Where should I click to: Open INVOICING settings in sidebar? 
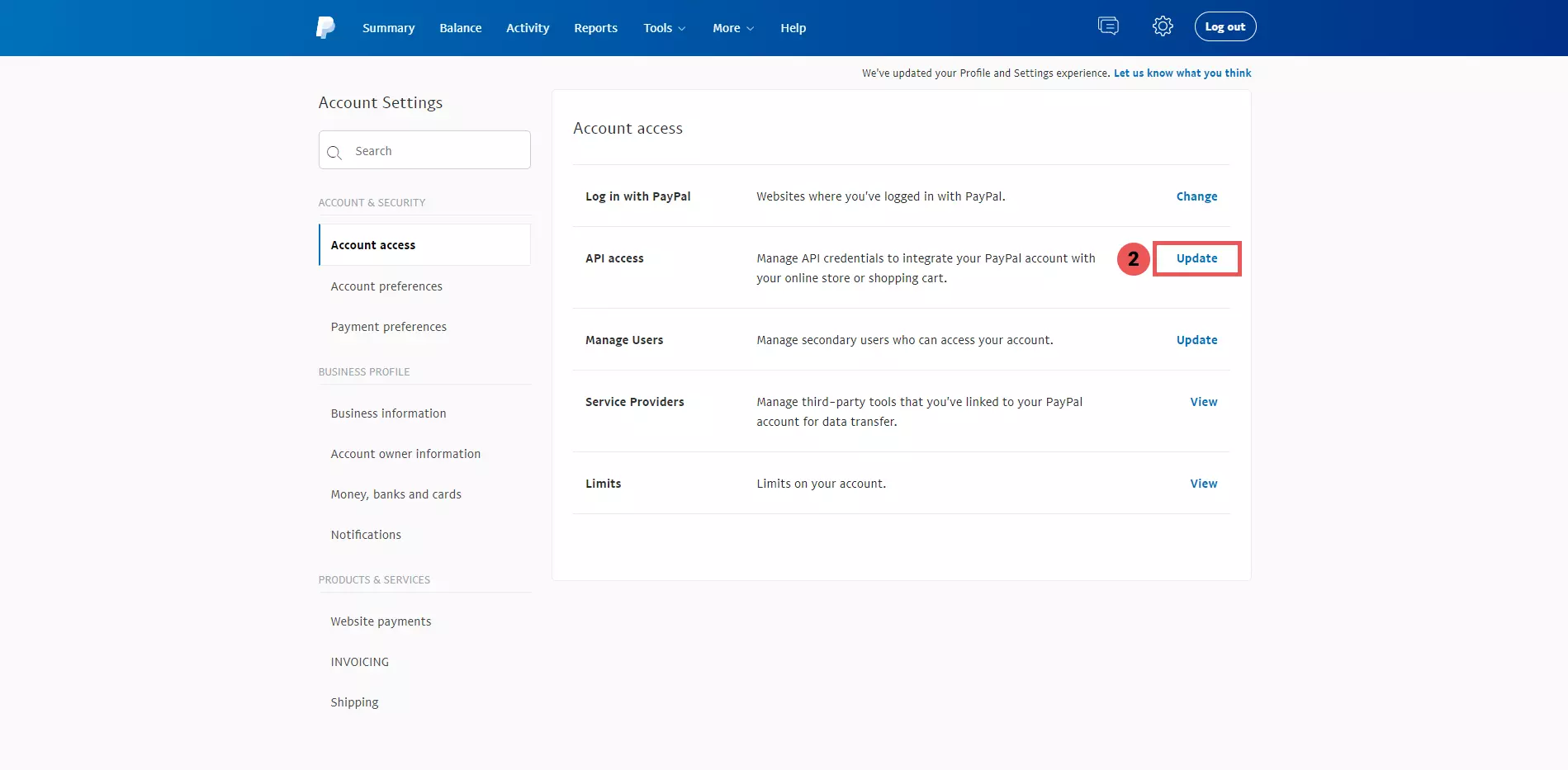360,662
